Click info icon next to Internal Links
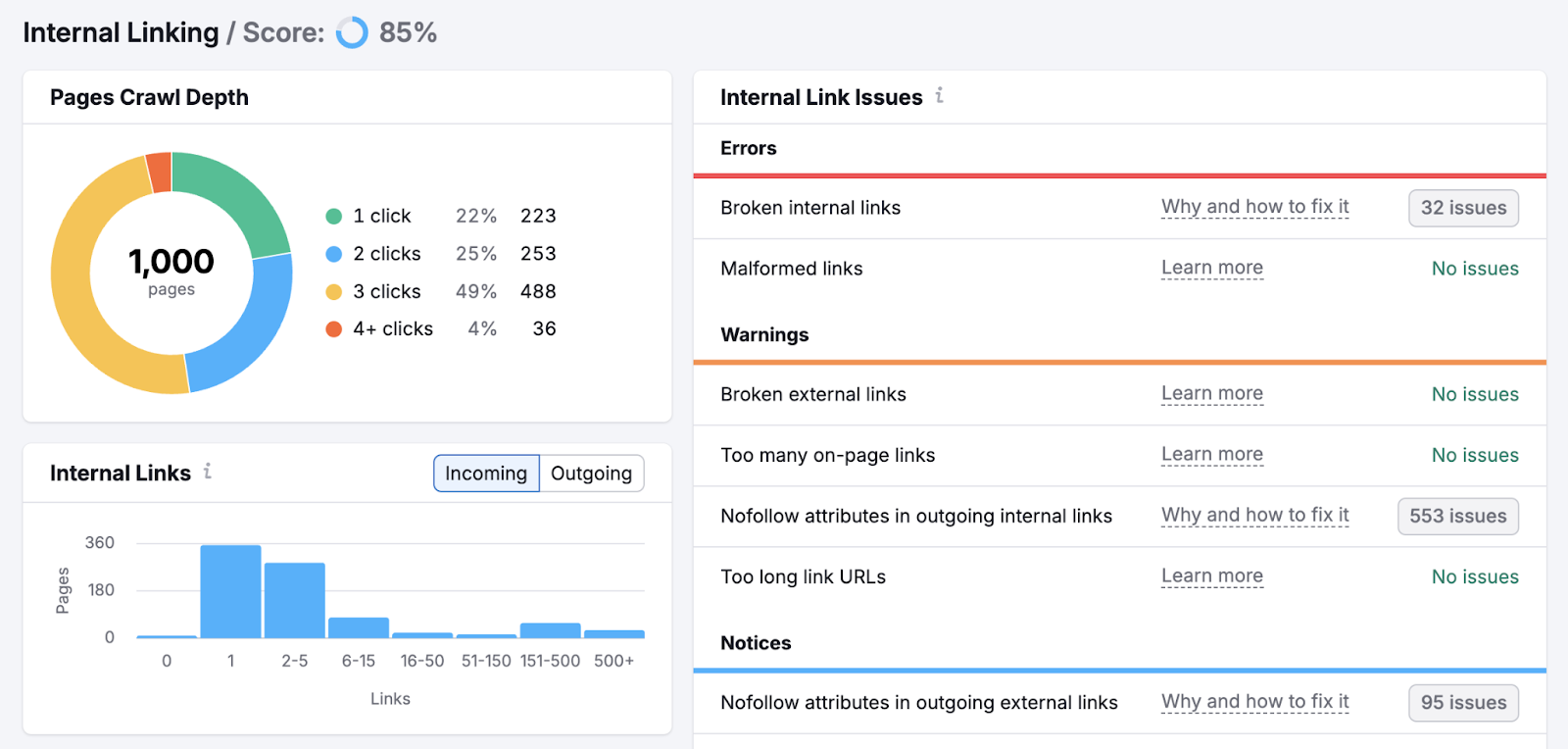This screenshot has height=749, width=1568. 208,472
